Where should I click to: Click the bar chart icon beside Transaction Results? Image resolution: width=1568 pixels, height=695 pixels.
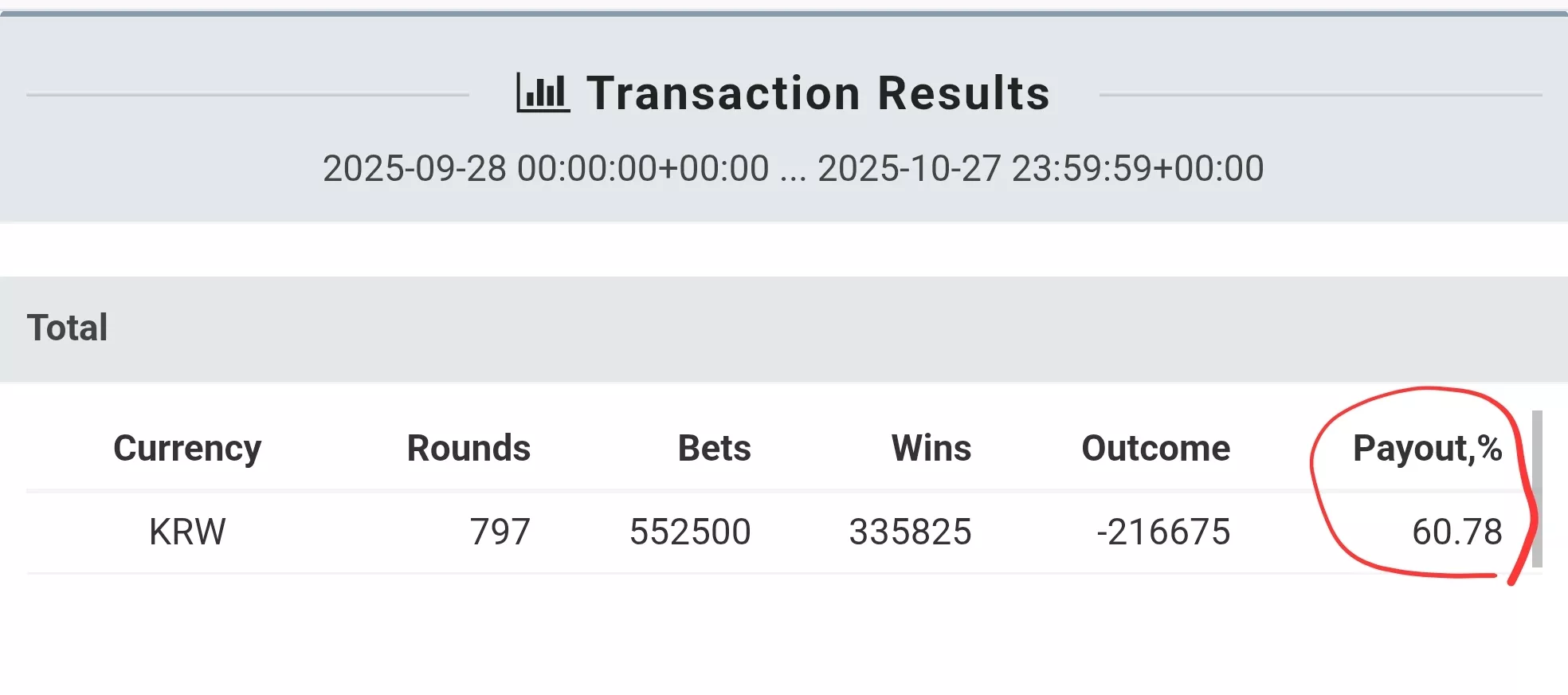(x=543, y=92)
